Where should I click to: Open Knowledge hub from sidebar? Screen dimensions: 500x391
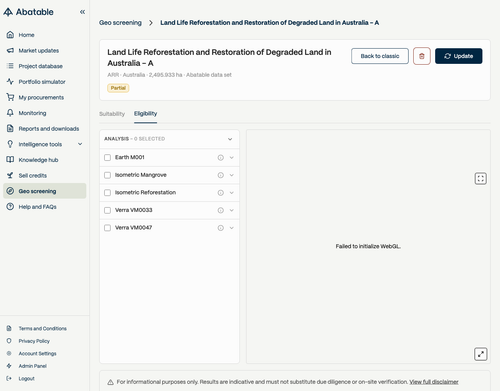point(45,160)
